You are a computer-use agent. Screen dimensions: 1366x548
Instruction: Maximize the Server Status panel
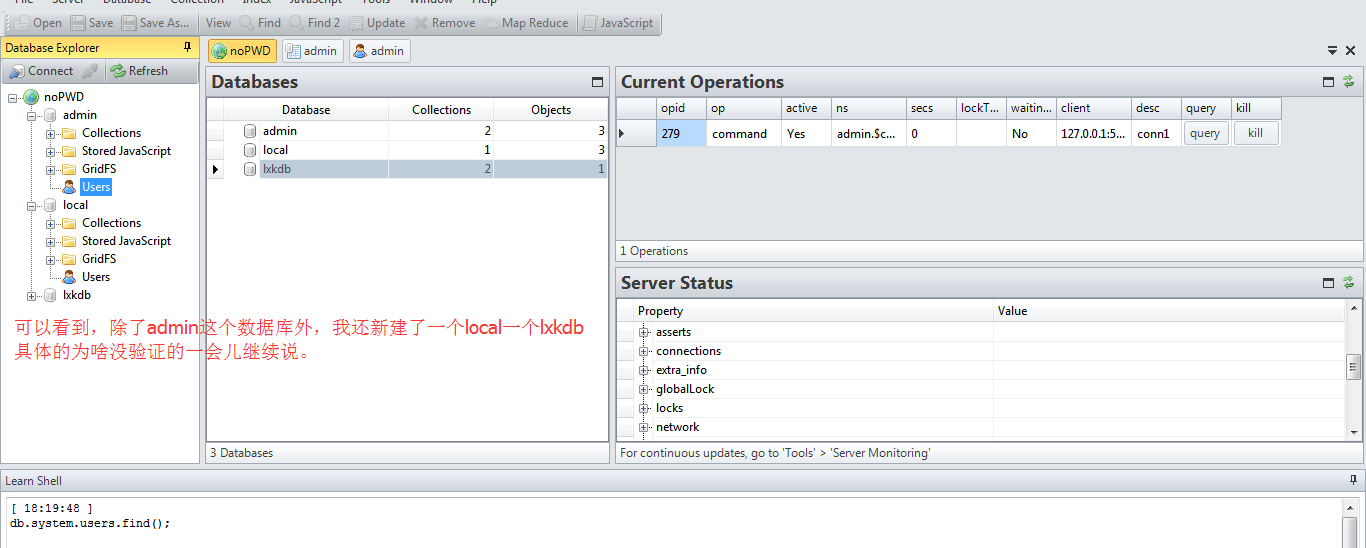tap(1329, 283)
